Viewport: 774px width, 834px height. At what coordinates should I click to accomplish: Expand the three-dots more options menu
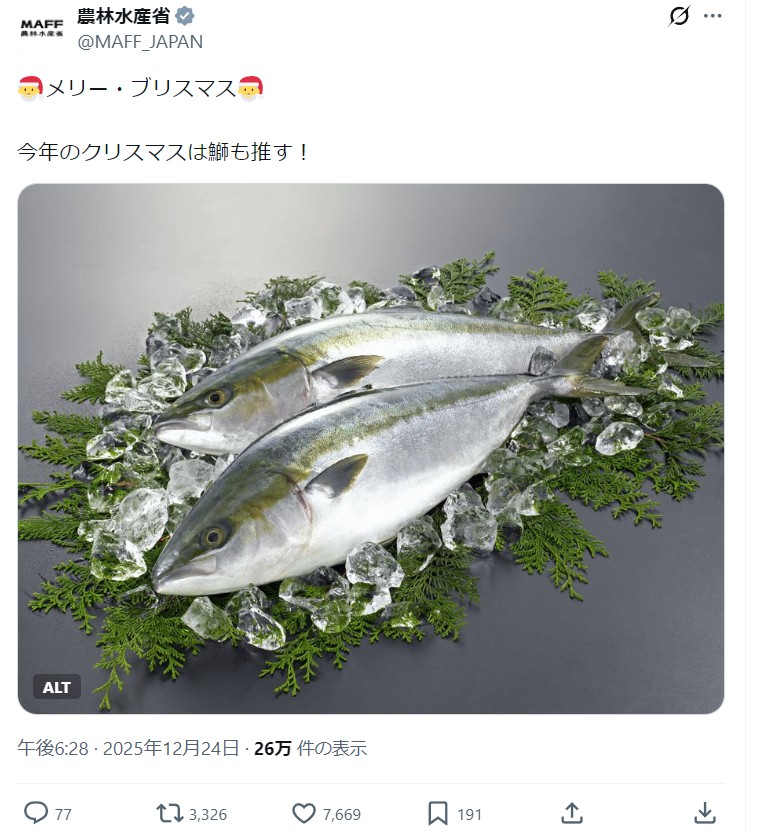(712, 17)
